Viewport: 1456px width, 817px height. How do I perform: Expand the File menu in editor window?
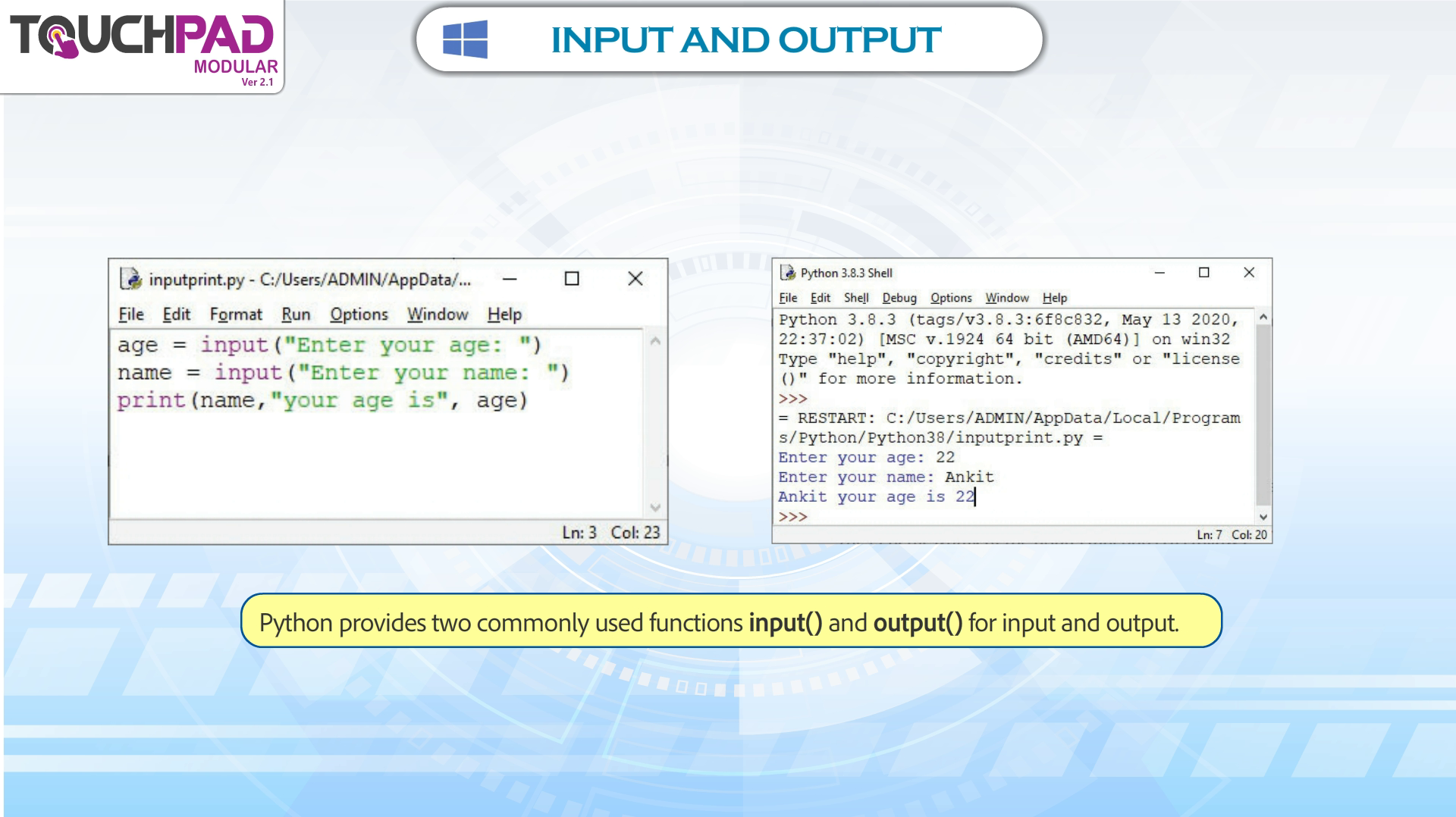coord(130,315)
